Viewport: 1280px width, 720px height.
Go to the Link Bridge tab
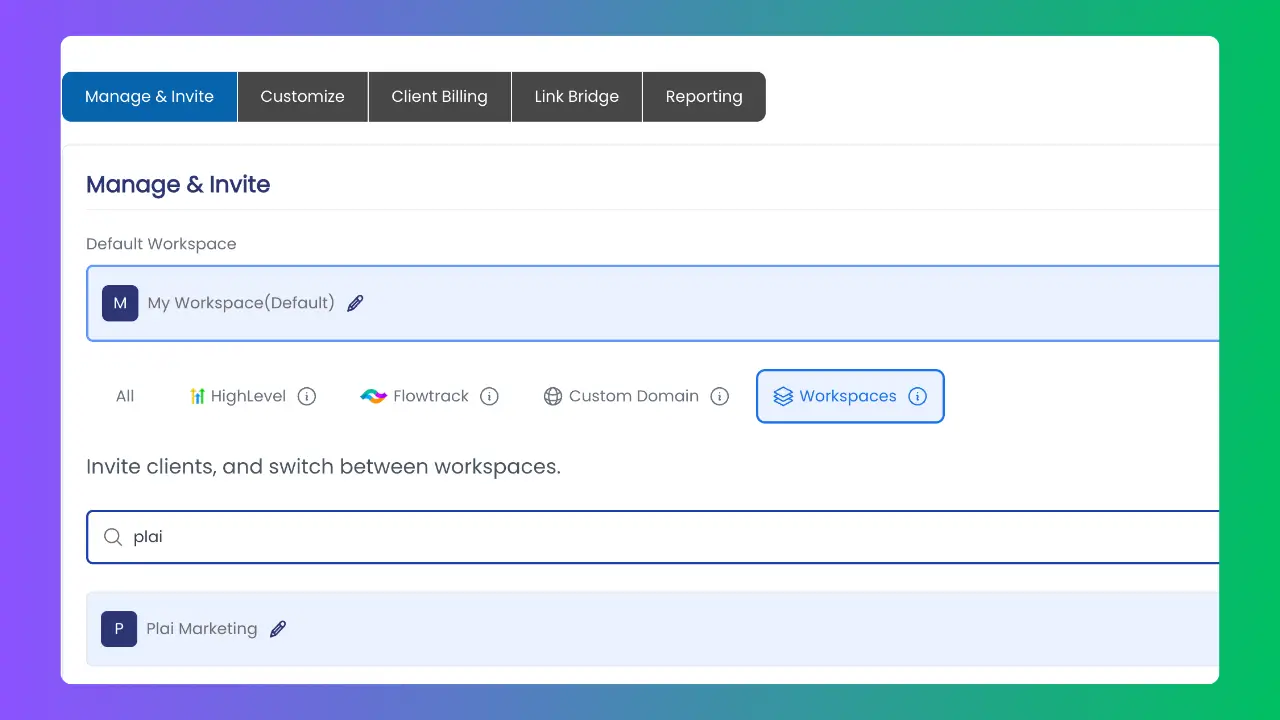(x=577, y=97)
